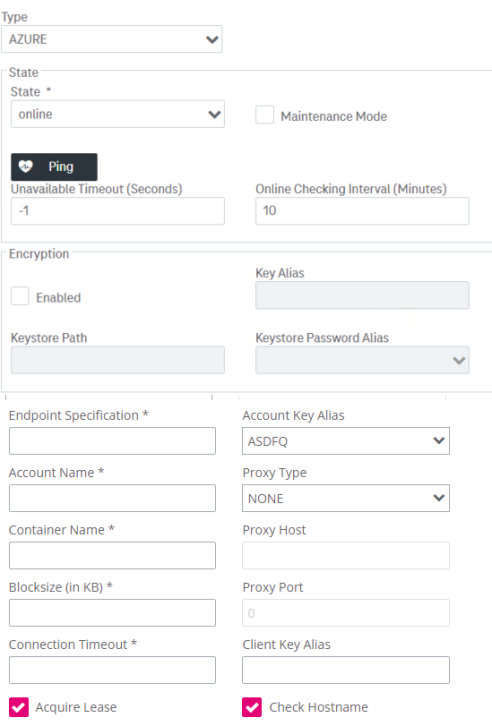The width and height of the screenshot is (492, 726).
Task: Expand the Proxy Type dropdown
Action: 346,498
